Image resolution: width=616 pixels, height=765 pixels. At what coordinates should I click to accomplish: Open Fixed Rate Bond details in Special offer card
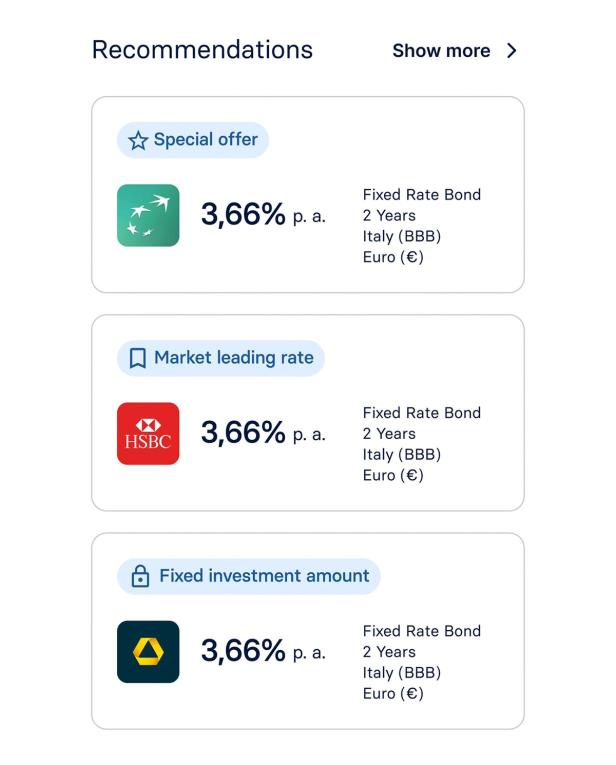(x=421, y=195)
